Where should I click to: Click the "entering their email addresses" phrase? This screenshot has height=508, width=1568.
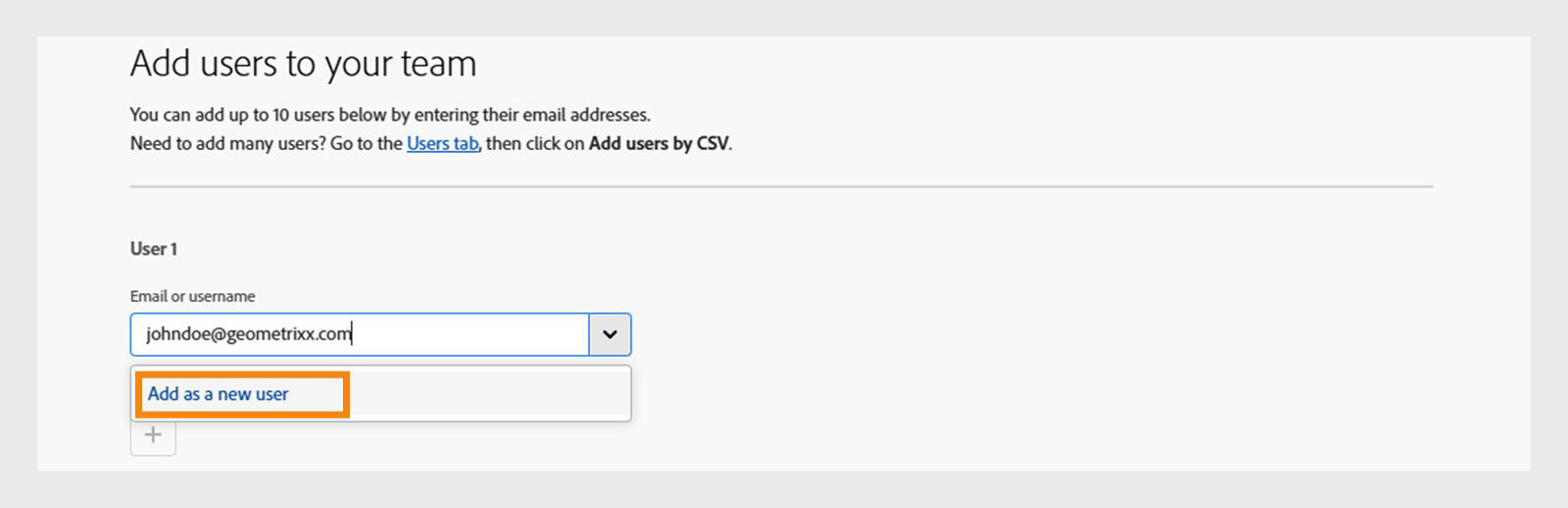[532, 115]
